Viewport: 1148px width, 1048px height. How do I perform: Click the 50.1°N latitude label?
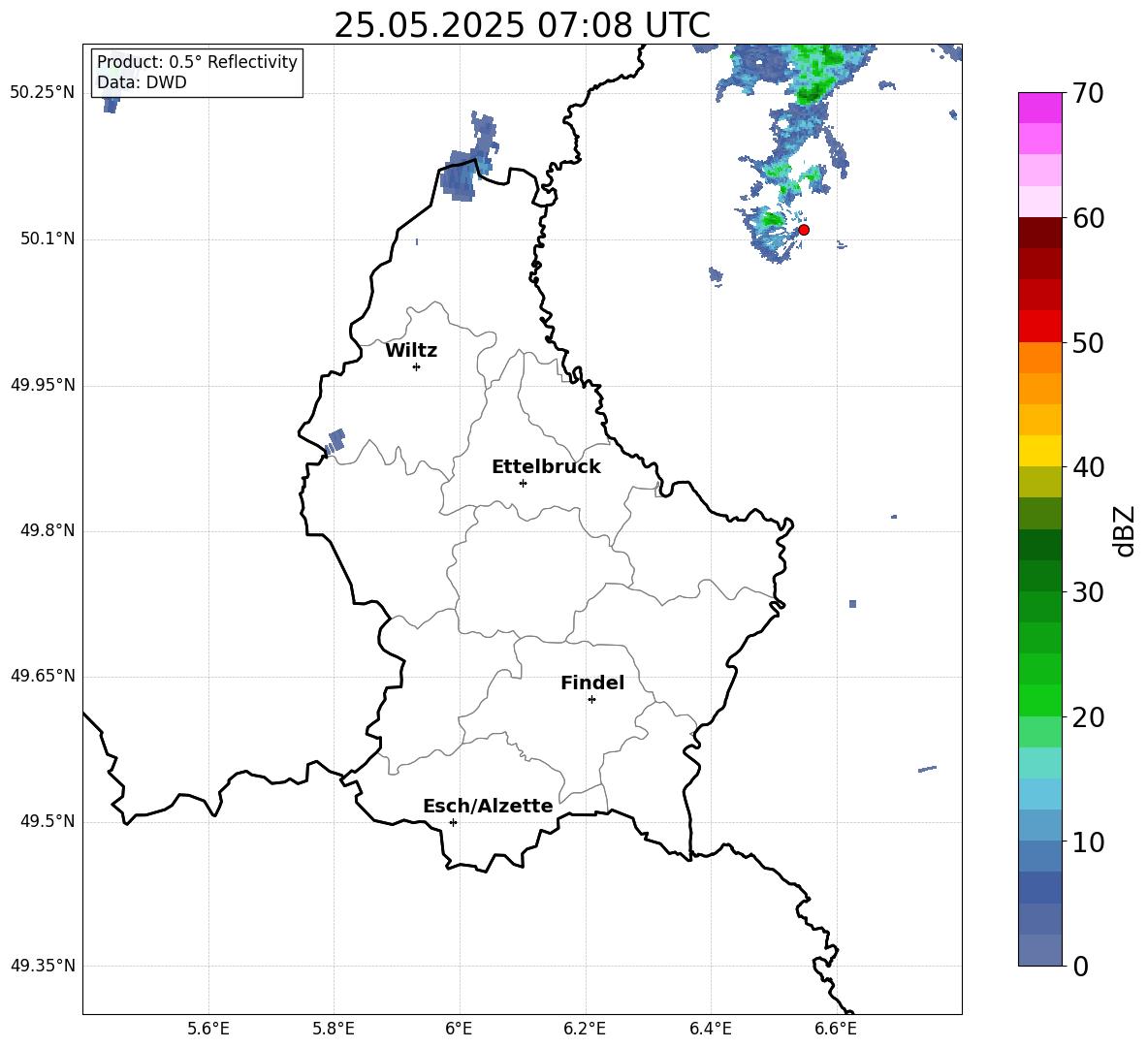pyautogui.click(x=48, y=239)
